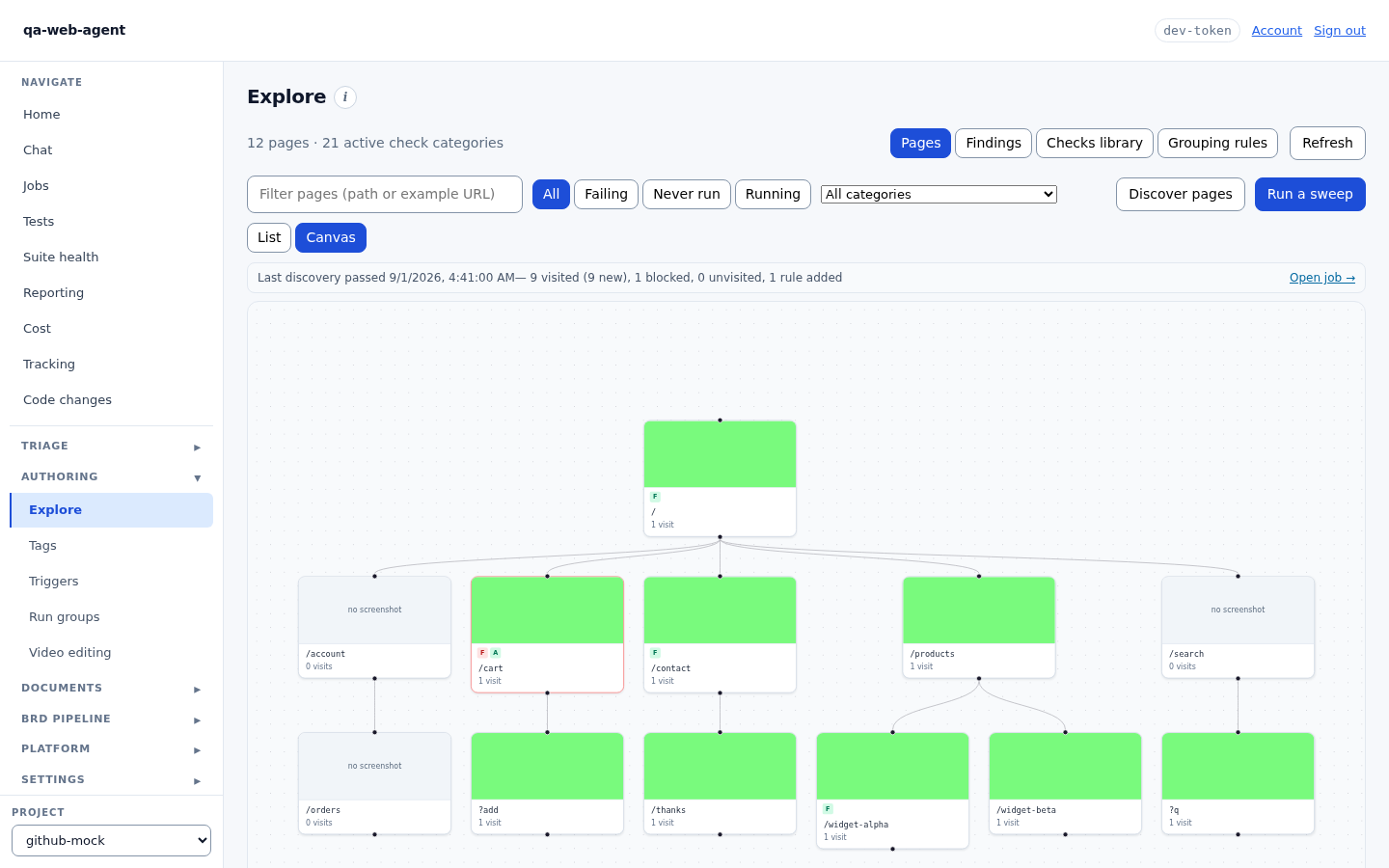The image size is (1389, 868).
Task: Toggle the Running filter
Action: pyautogui.click(x=773, y=194)
